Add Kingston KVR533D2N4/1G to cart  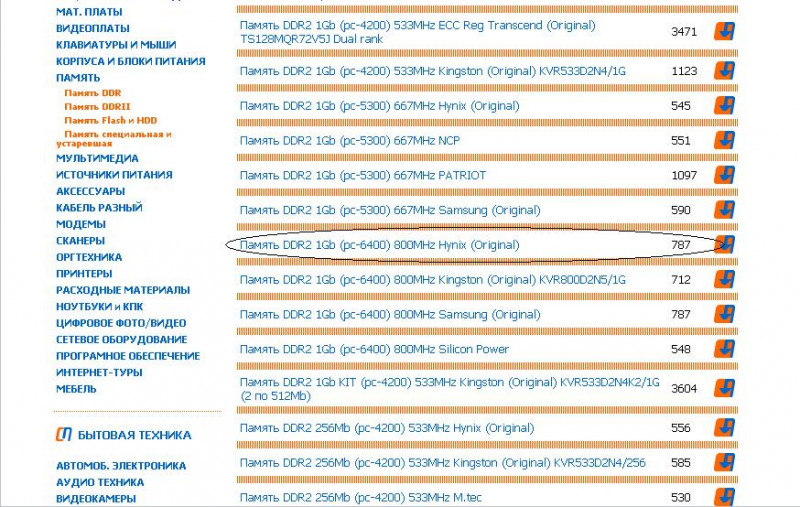click(724, 71)
